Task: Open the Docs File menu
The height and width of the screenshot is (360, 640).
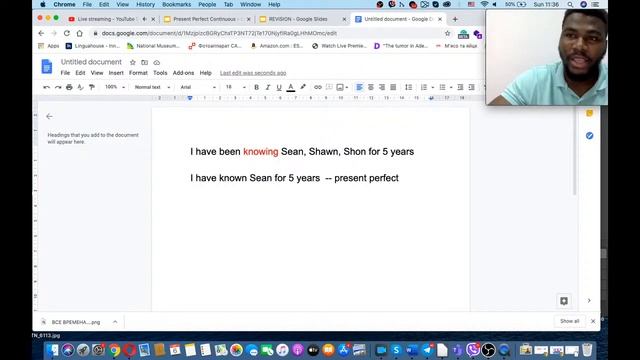Action: tap(65, 73)
